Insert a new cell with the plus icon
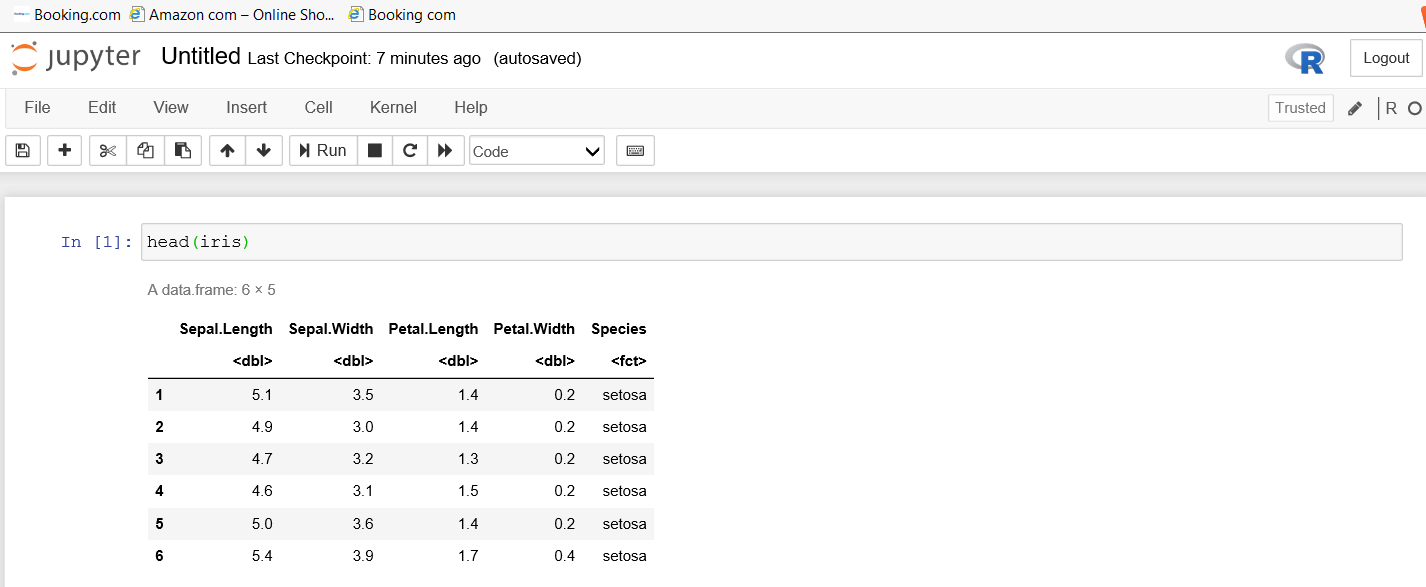 point(64,150)
